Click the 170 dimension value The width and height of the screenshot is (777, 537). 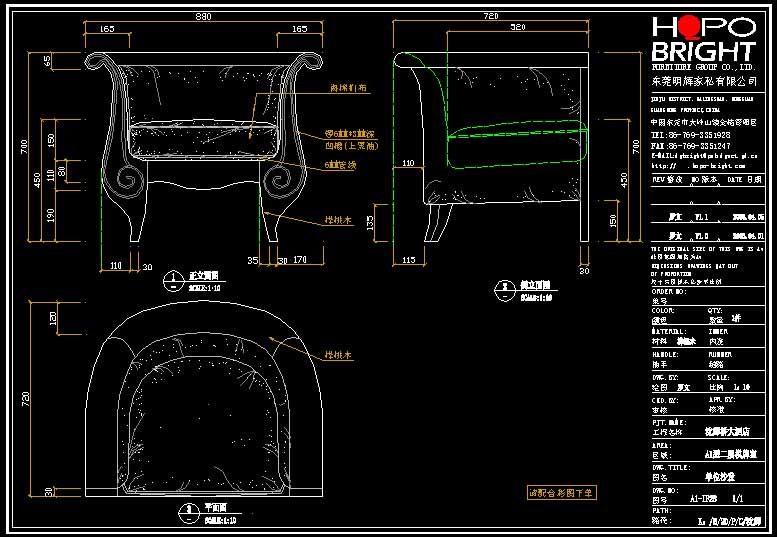300,260
